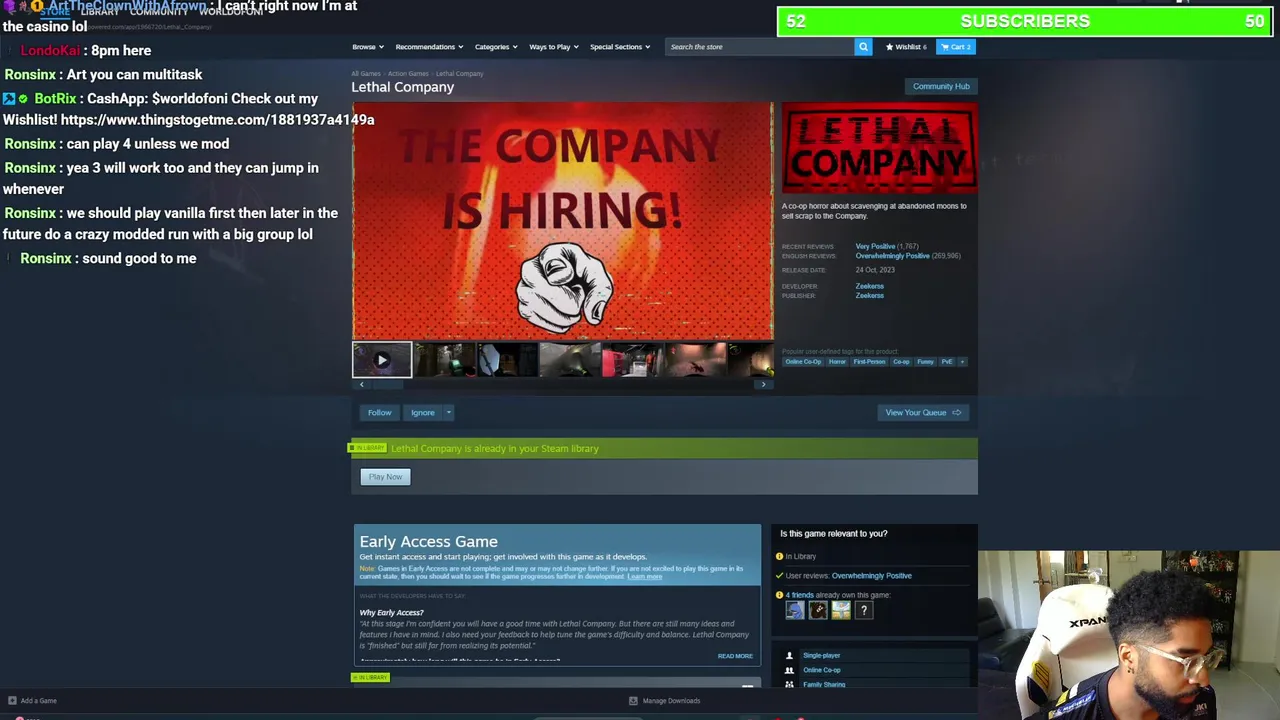The height and width of the screenshot is (720, 1280).
Task: Select the third screenshot thumbnail
Action: tap(508, 360)
